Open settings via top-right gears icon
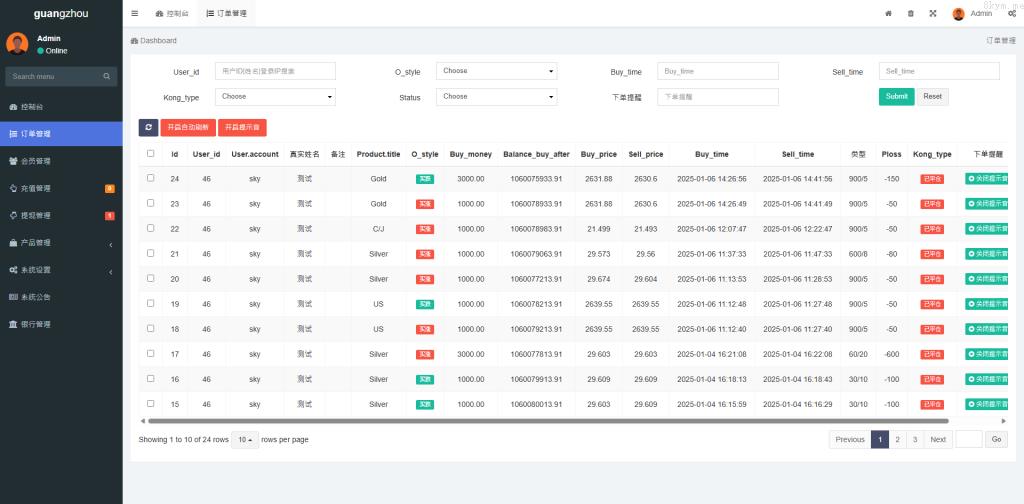 (1012, 13)
